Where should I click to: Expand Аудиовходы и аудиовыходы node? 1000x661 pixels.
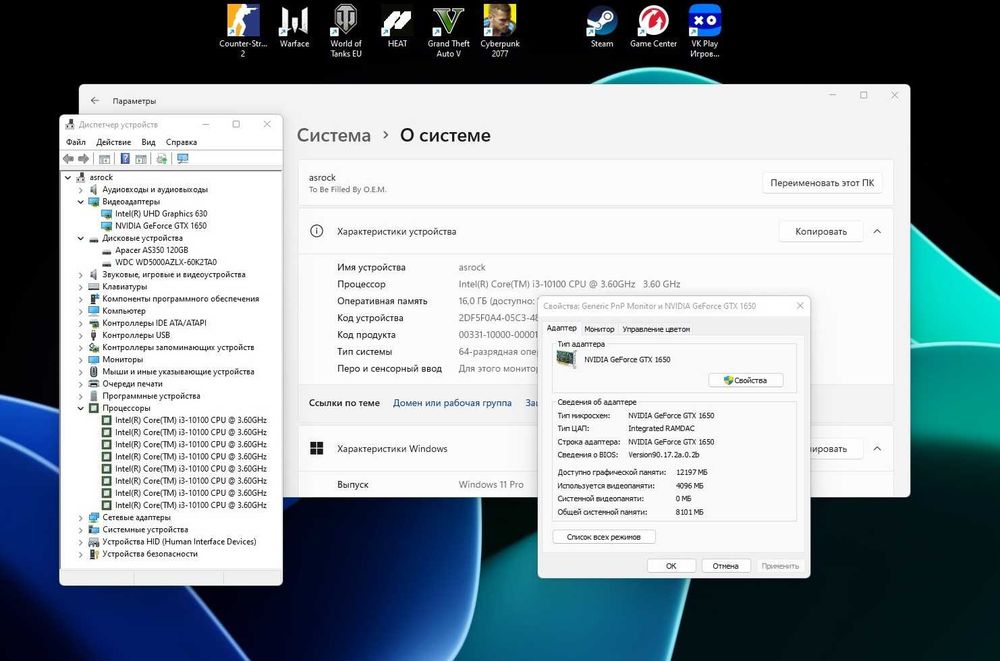click(x=81, y=189)
